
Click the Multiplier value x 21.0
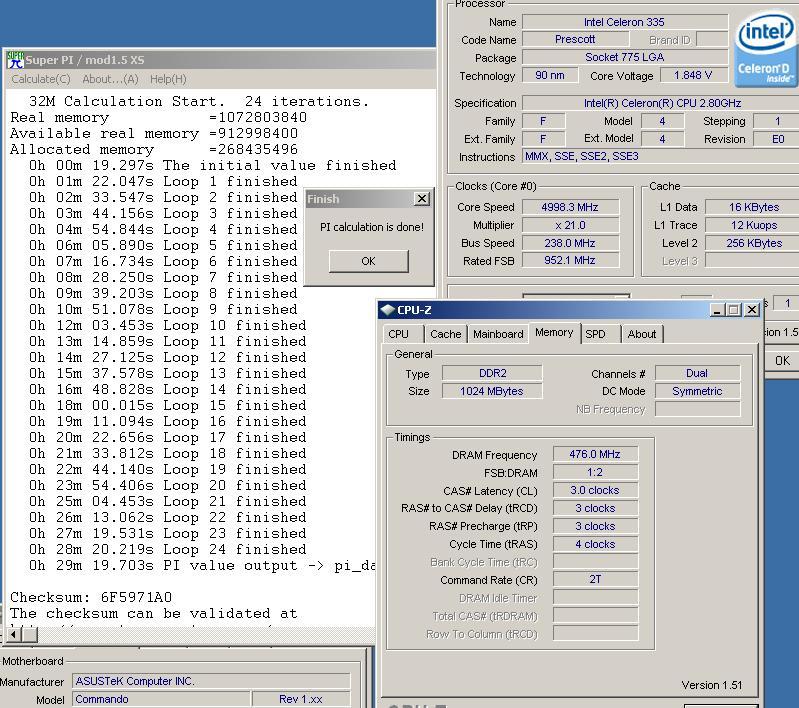point(570,225)
